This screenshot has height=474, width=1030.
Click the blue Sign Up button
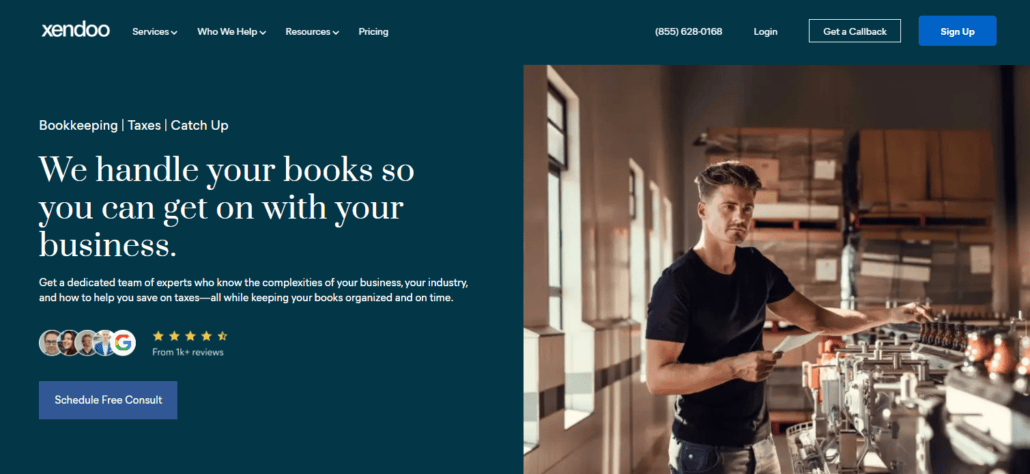point(957,31)
